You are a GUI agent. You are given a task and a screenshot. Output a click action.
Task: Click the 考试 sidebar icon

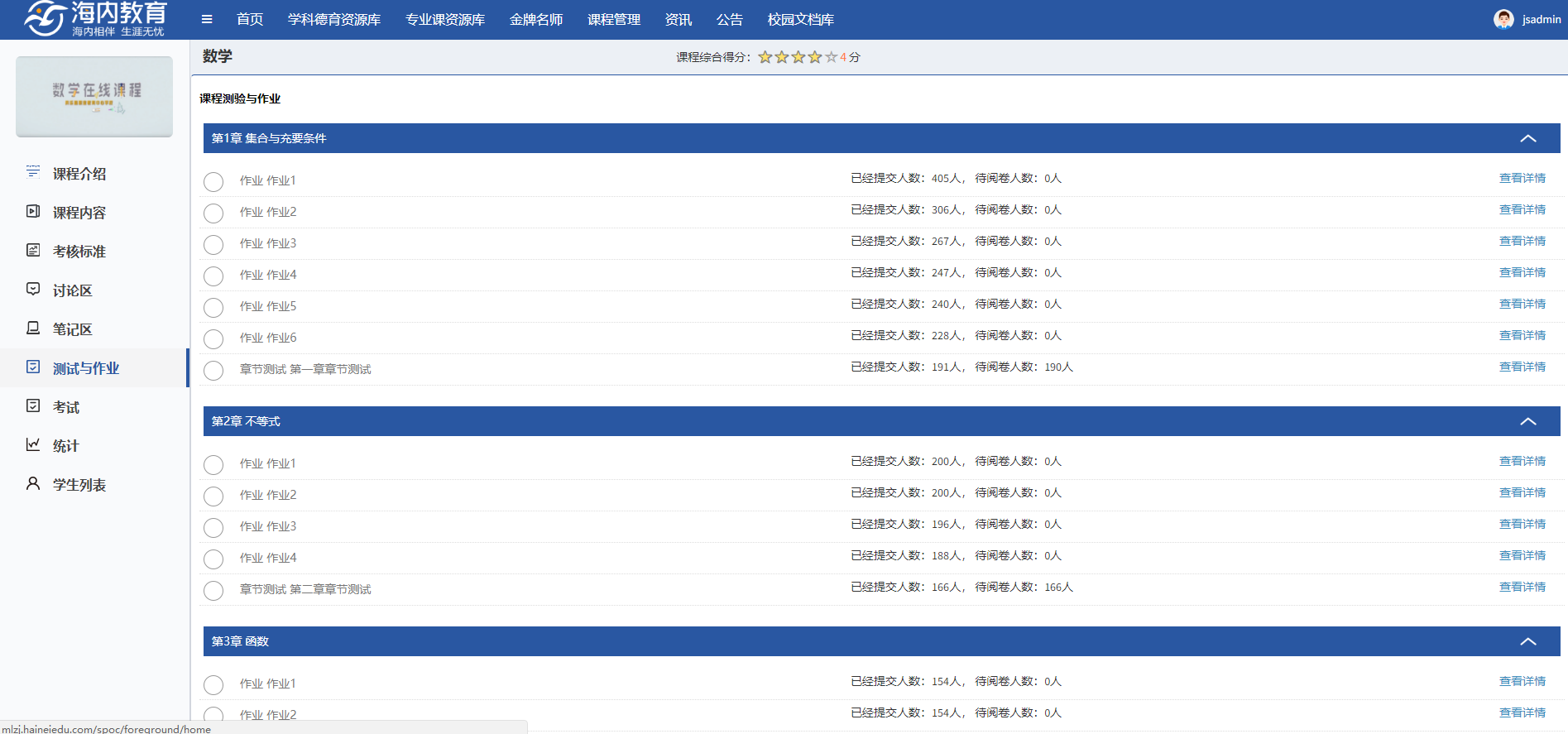pyautogui.click(x=33, y=405)
